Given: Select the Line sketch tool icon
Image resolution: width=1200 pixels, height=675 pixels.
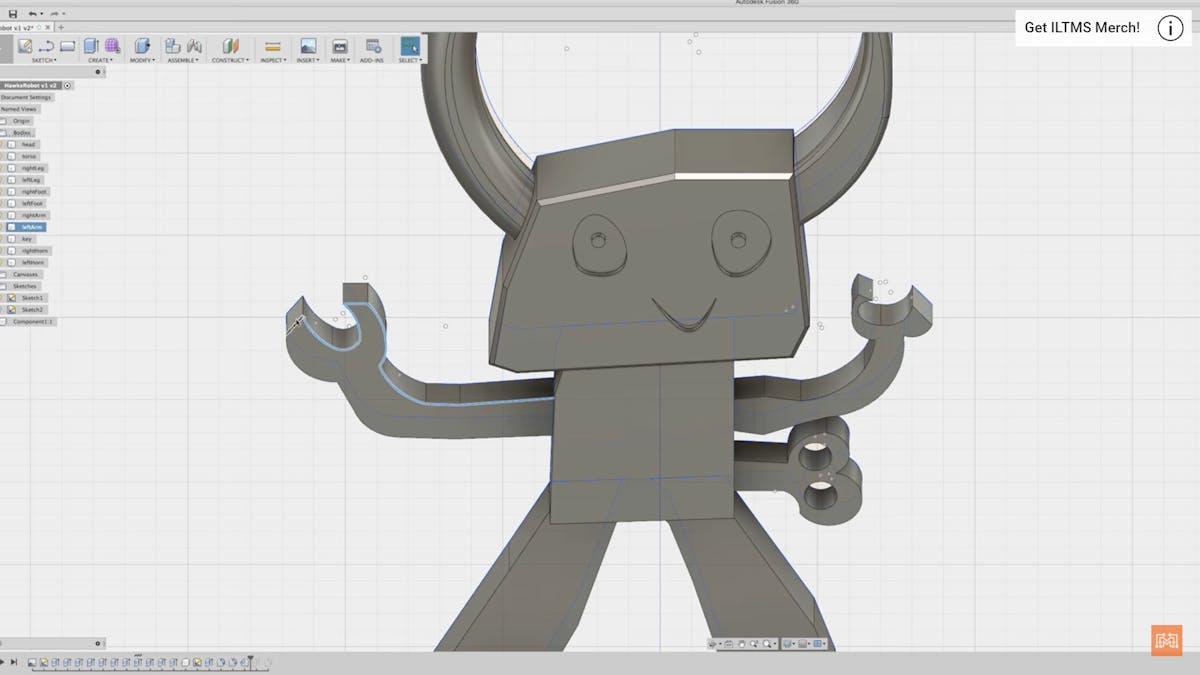Looking at the screenshot, I should point(46,46).
